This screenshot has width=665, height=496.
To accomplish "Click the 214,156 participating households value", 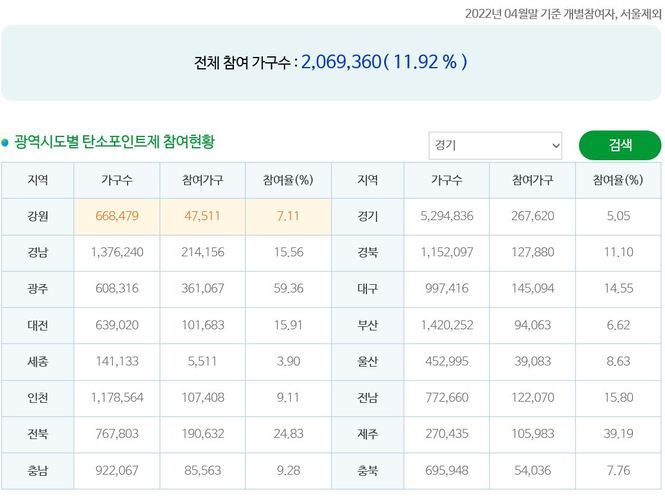I will (202, 252).
